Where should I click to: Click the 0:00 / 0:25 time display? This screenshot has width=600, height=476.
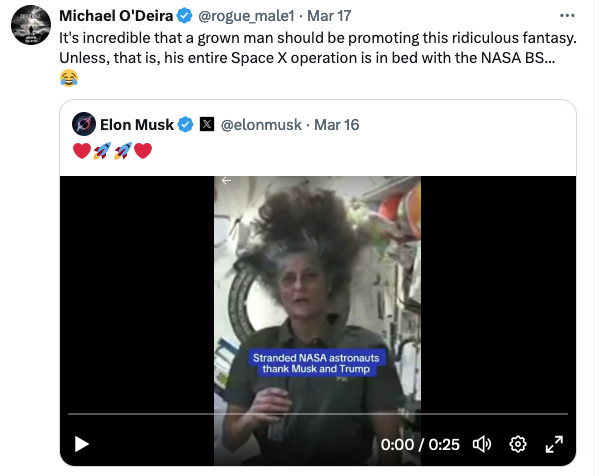click(420, 443)
